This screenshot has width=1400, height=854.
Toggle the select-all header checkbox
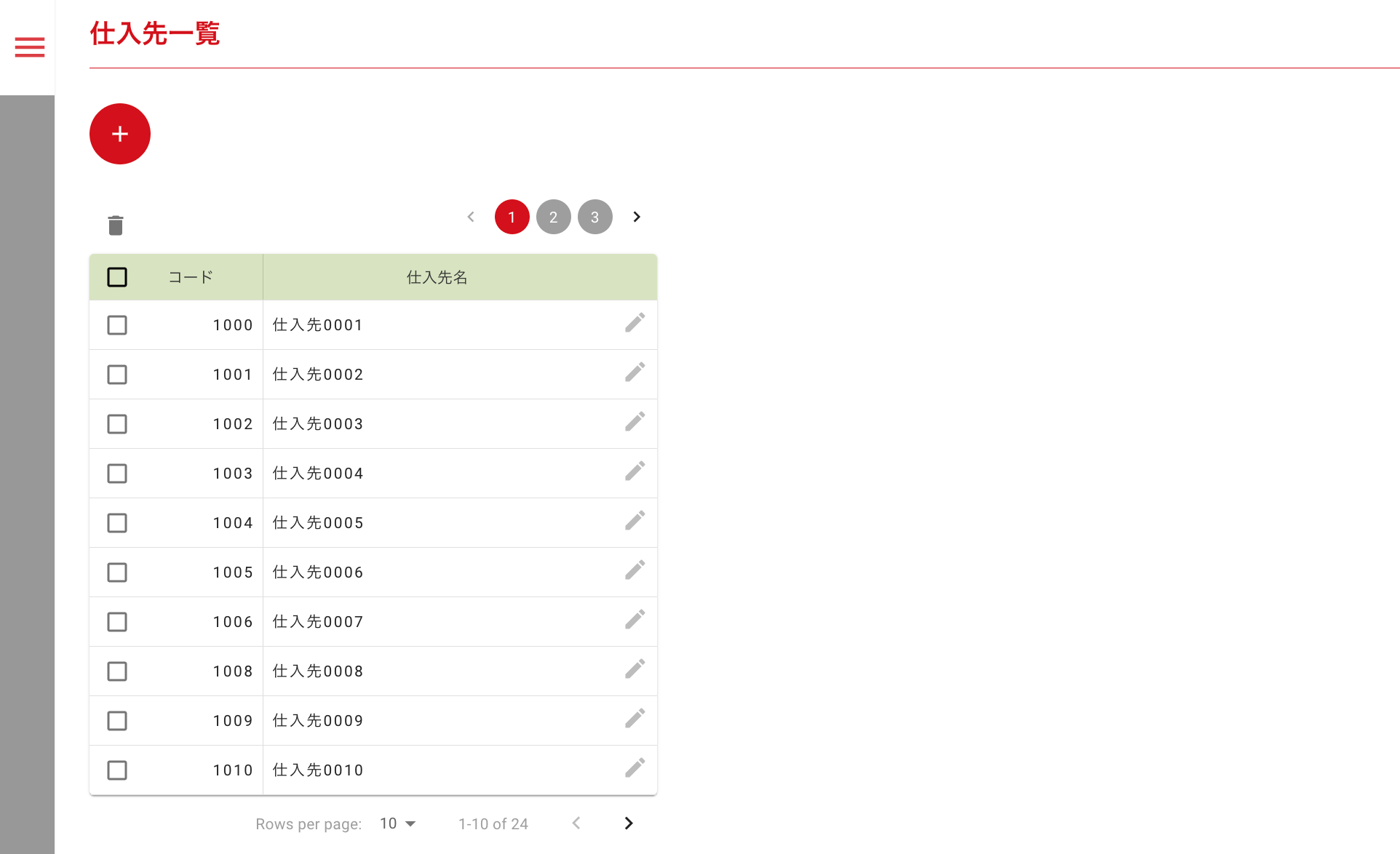117,277
